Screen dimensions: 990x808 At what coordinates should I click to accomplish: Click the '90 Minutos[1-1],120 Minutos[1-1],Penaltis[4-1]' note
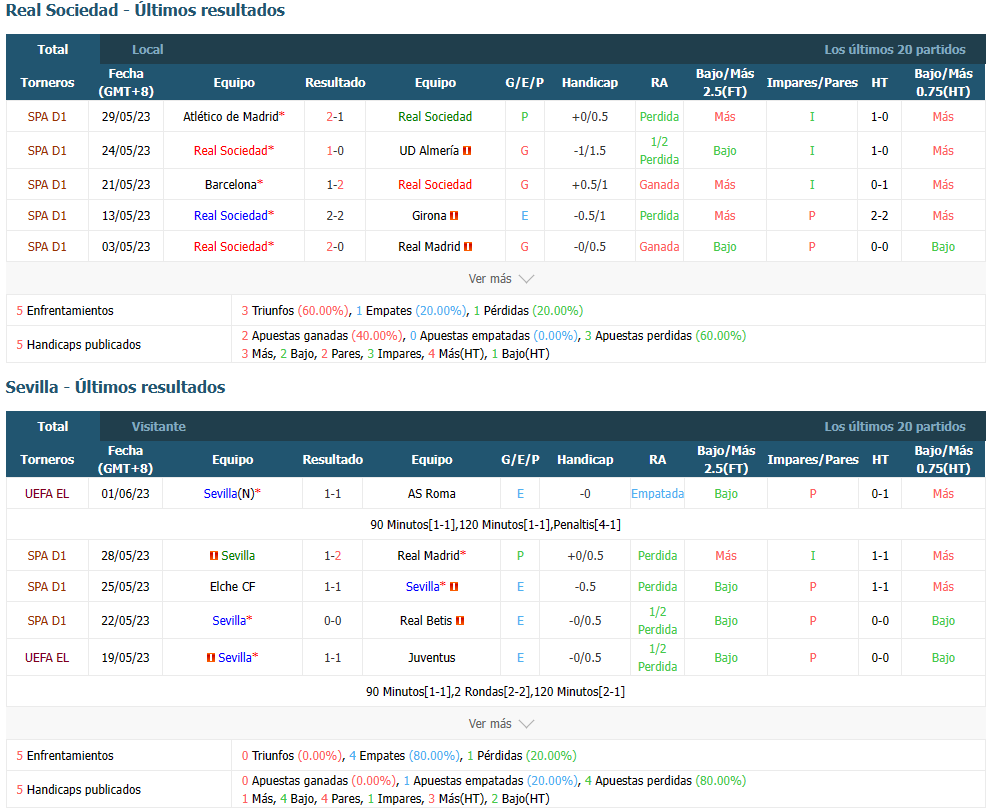pyautogui.click(x=496, y=525)
